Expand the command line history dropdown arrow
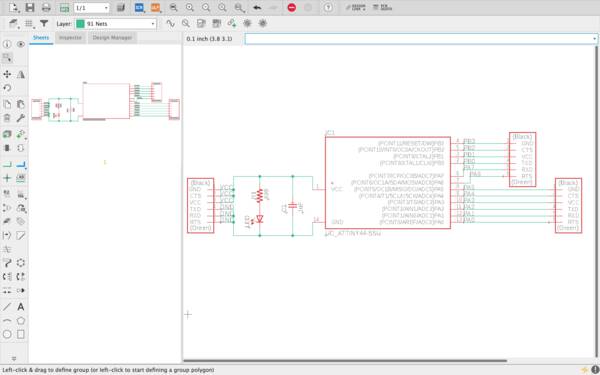Image resolution: width=600 pixels, height=375 pixels. pyautogui.click(x=594, y=39)
